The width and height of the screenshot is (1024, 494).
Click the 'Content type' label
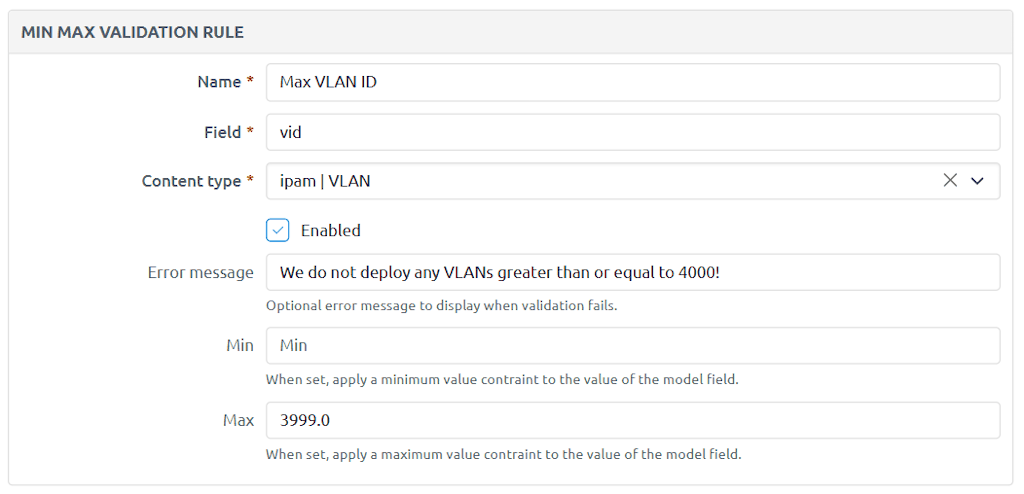point(191,181)
